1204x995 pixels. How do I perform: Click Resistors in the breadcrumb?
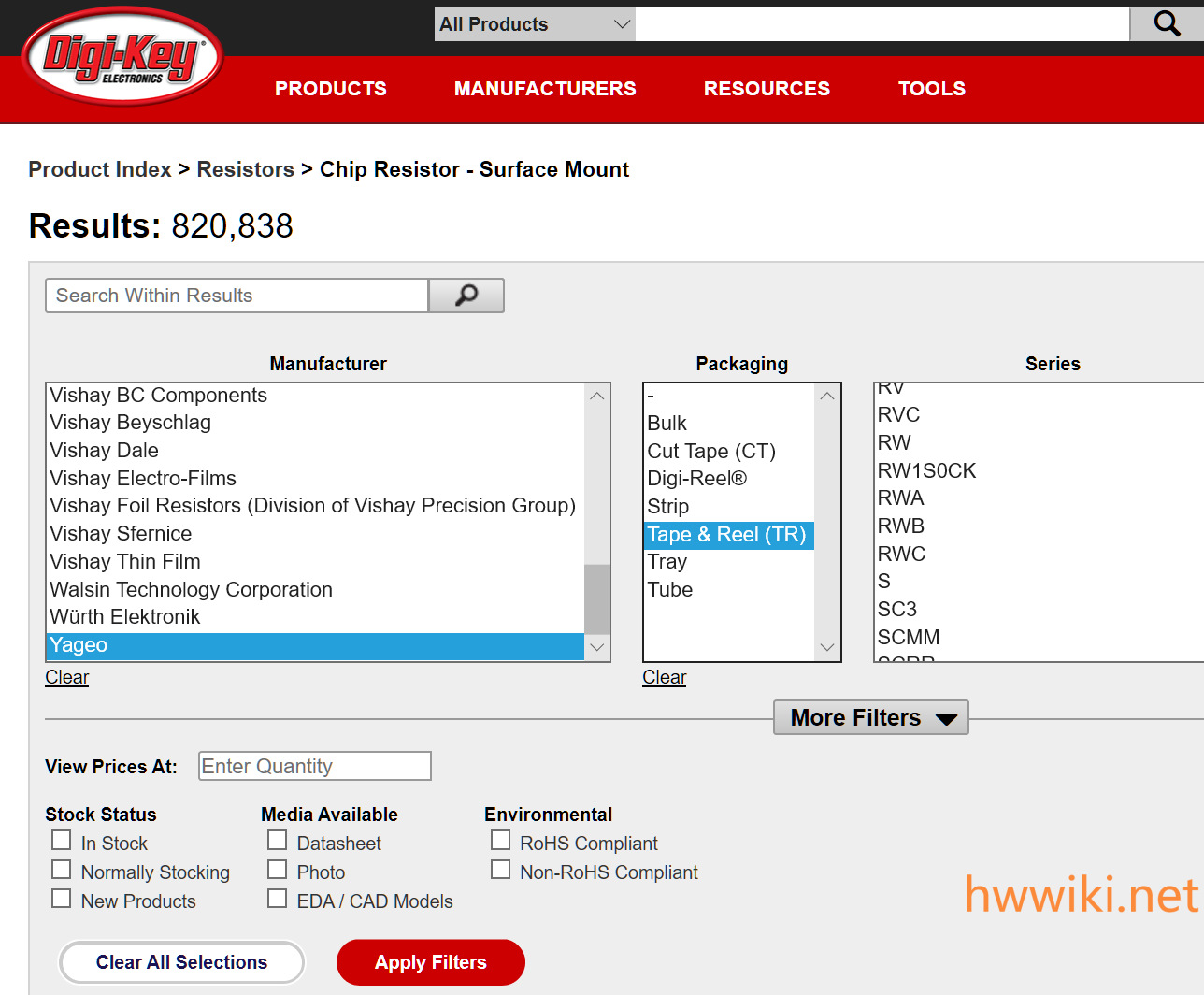pyautogui.click(x=245, y=169)
